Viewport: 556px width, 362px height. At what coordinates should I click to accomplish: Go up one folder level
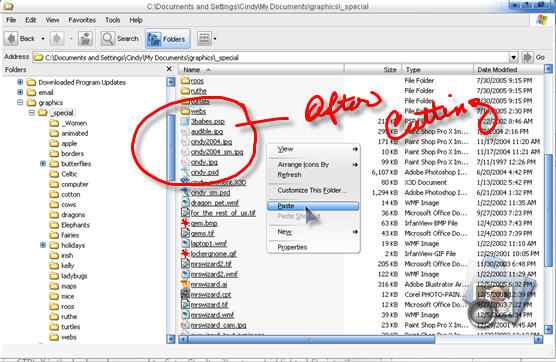(85, 38)
